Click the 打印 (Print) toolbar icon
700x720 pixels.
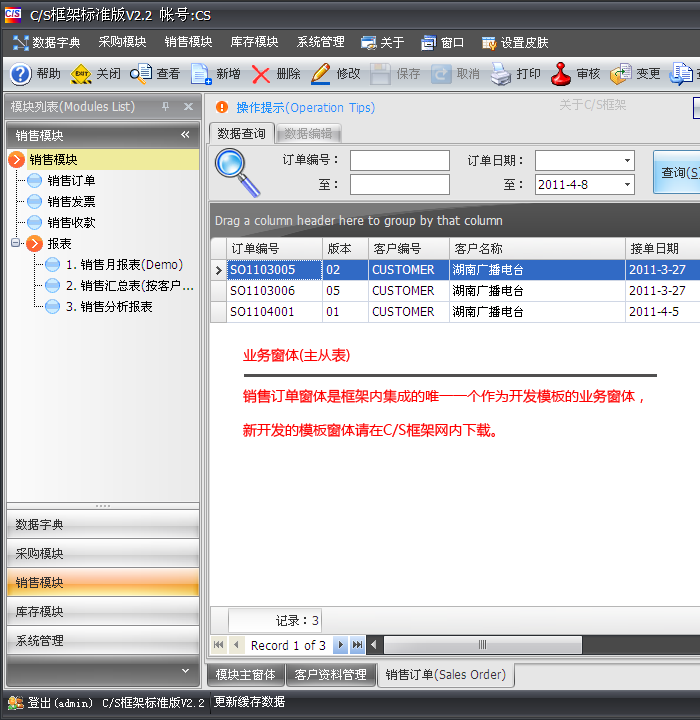[501, 74]
